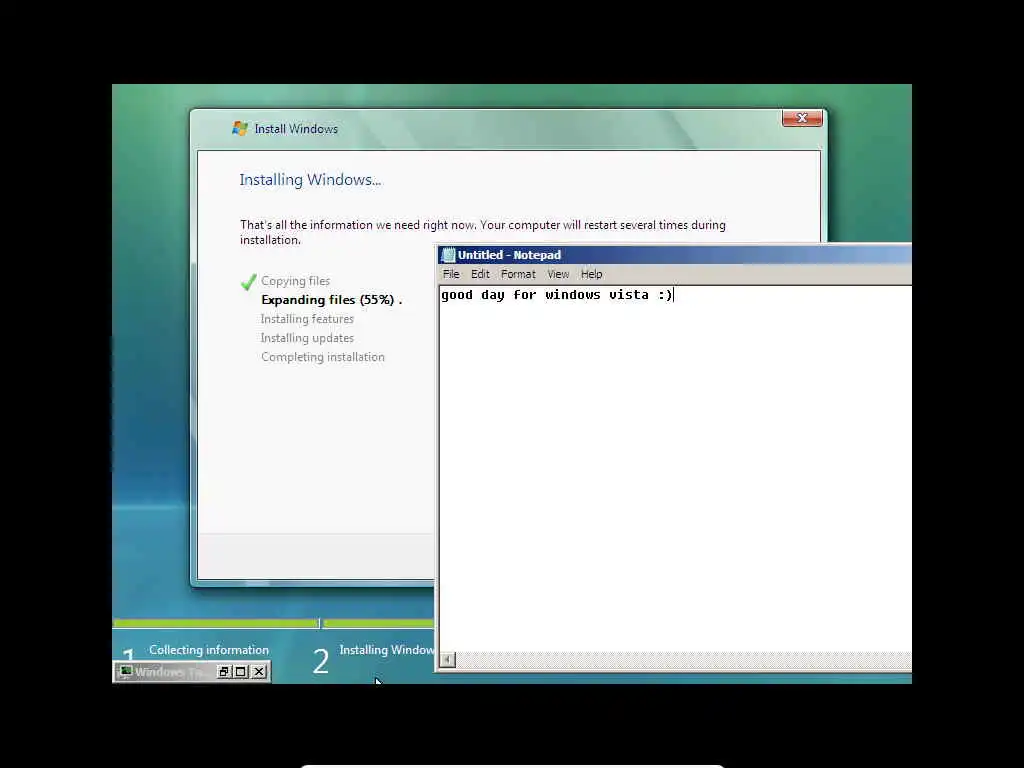Click the 'Install Windows' dialog title text
This screenshot has height=768, width=1024.
[296, 129]
